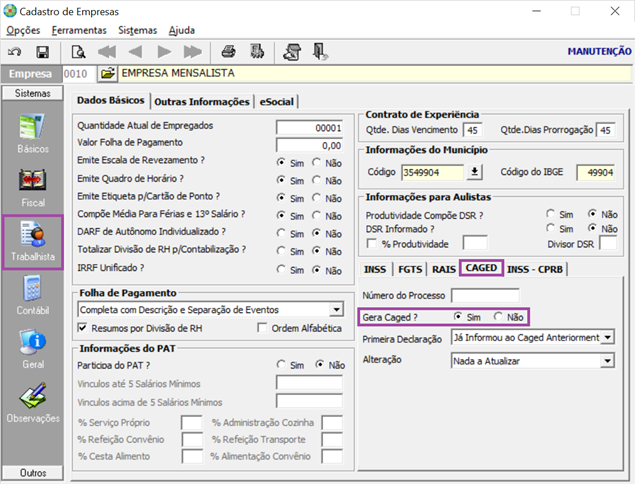Click the printer icon in toolbar
This screenshot has width=635, height=484.
pyautogui.click(x=229, y=51)
